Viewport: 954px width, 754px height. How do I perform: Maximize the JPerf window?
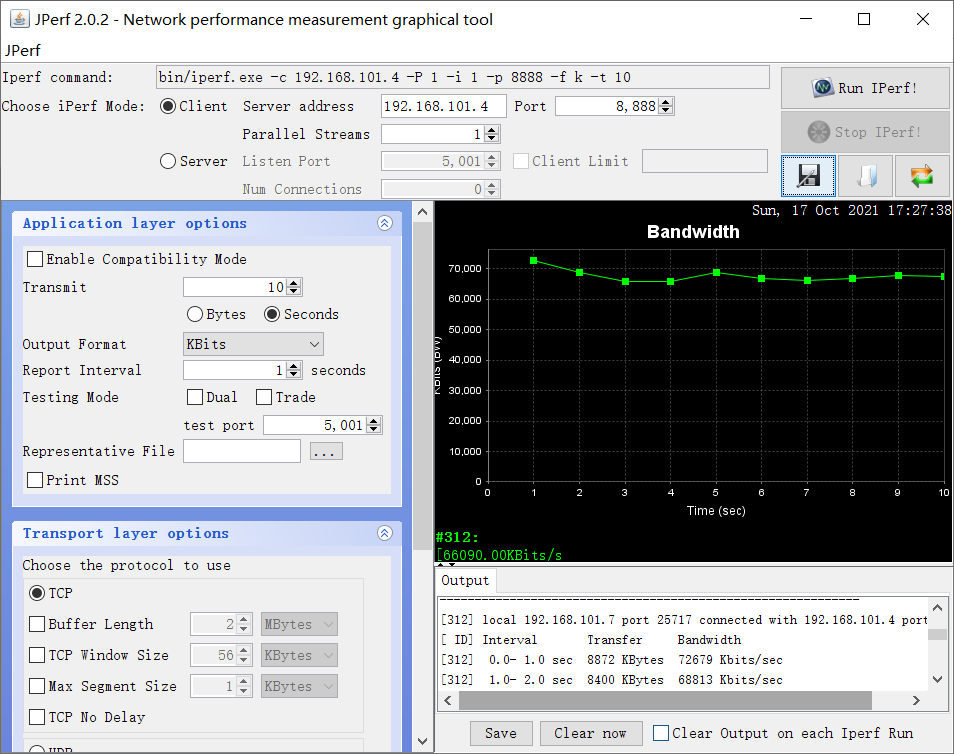(x=864, y=19)
